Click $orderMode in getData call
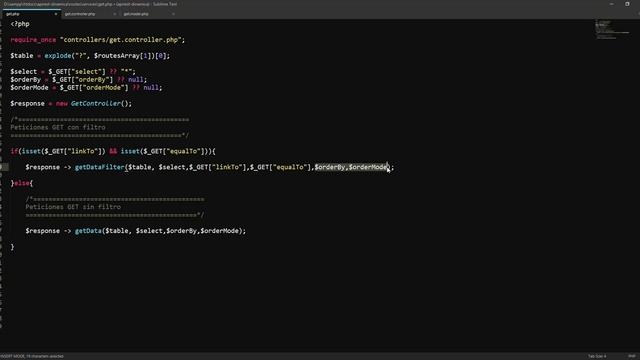The image size is (640, 360). pyautogui.click(x=220, y=231)
